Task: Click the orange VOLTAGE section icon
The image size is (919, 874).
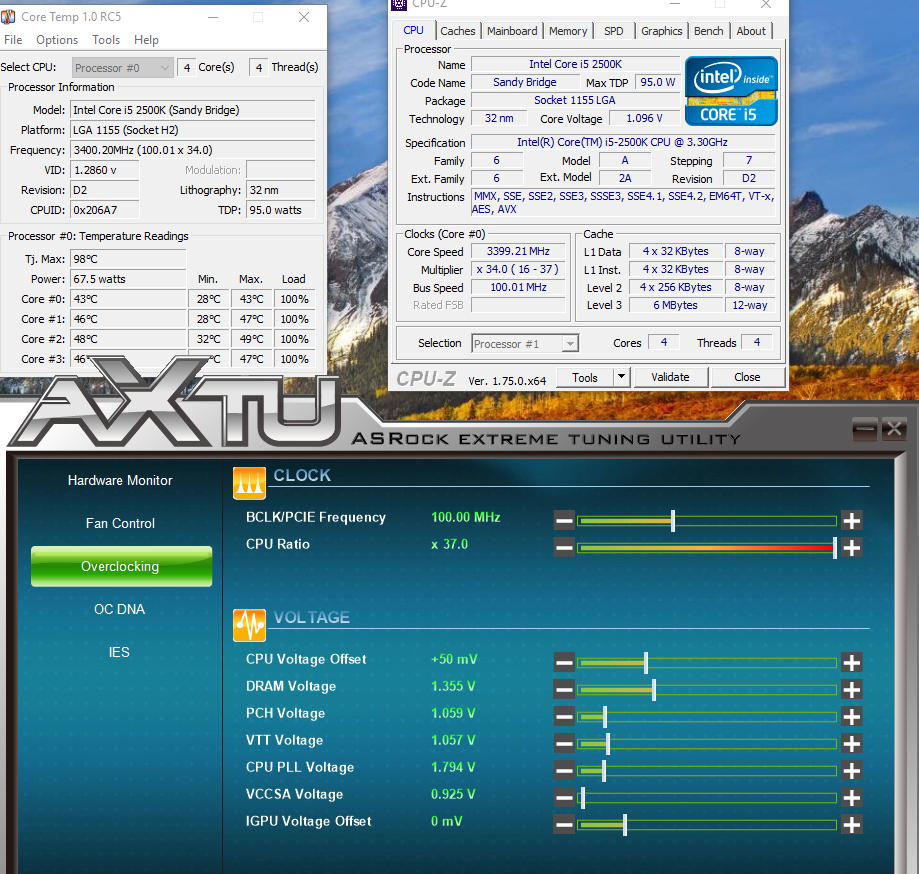Action: (x=249, y=625)
